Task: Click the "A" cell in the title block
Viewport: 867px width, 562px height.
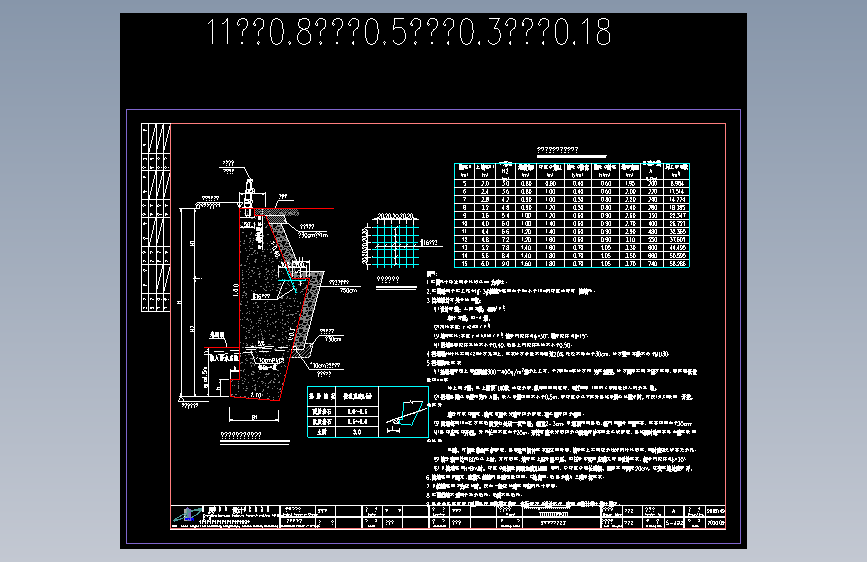Action: click(673, 511)
